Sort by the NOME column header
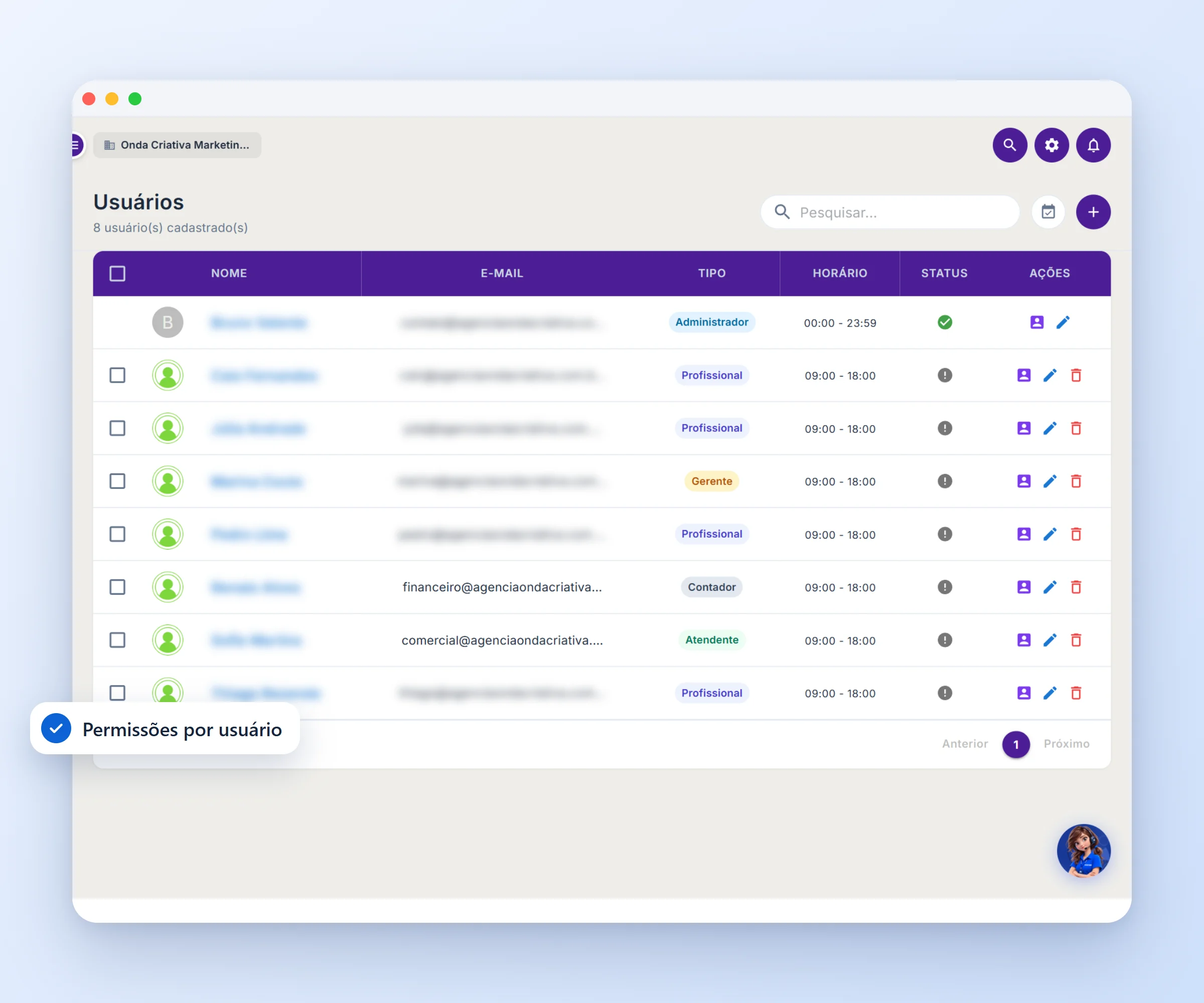Image resolution: width=1204 pixels, height=1003 pixels. pyautogui.click(x=229, y=273)
